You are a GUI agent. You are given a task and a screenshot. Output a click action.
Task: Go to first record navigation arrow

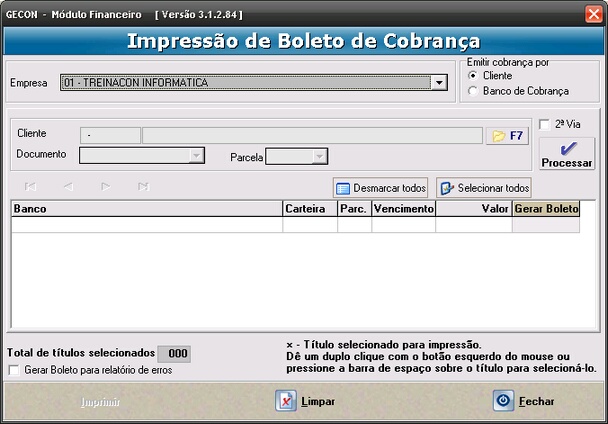tap(31, 187)
